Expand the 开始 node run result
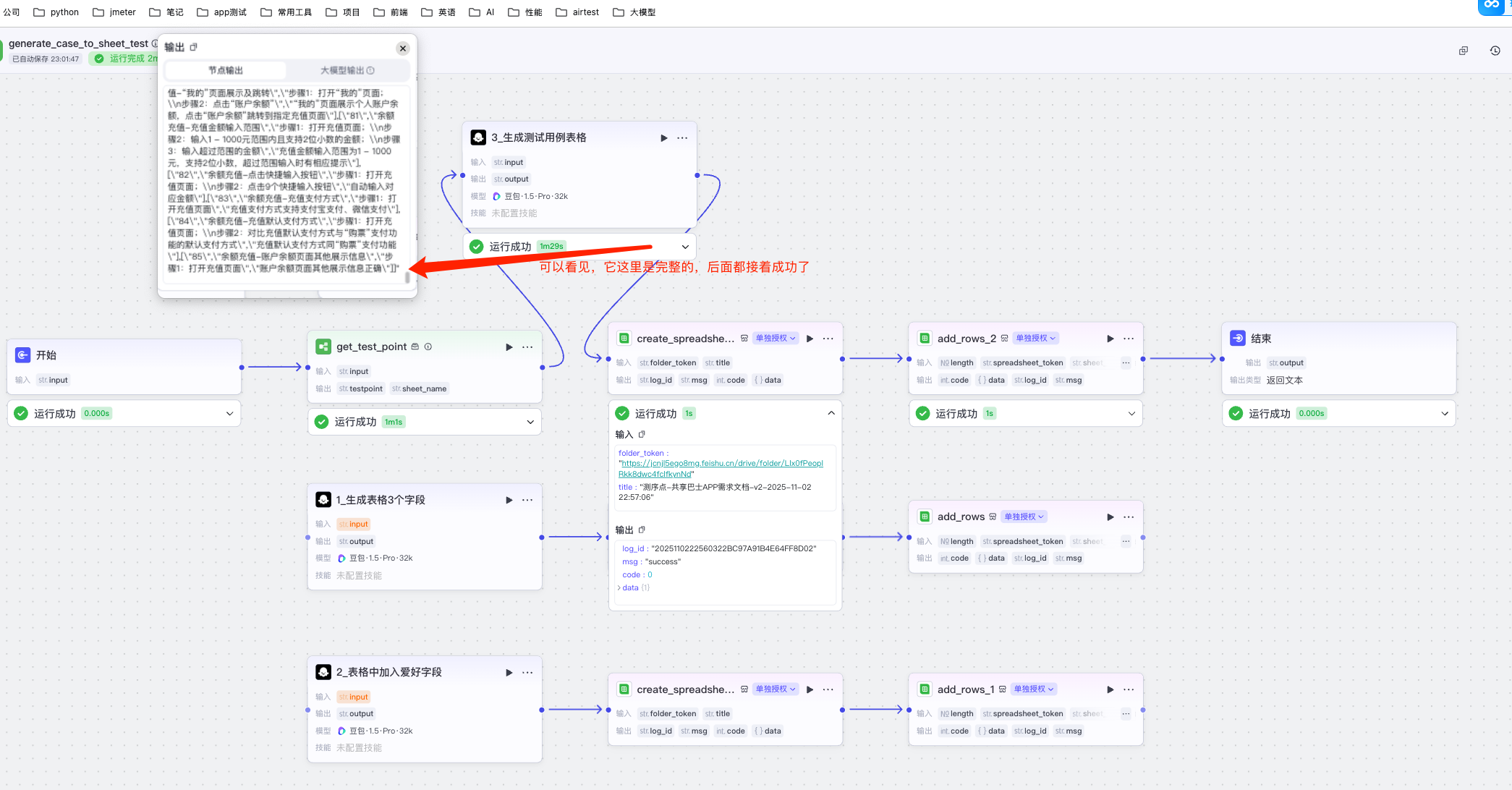Viewport: 1512px width, 790px height. (x=229, y=414)
